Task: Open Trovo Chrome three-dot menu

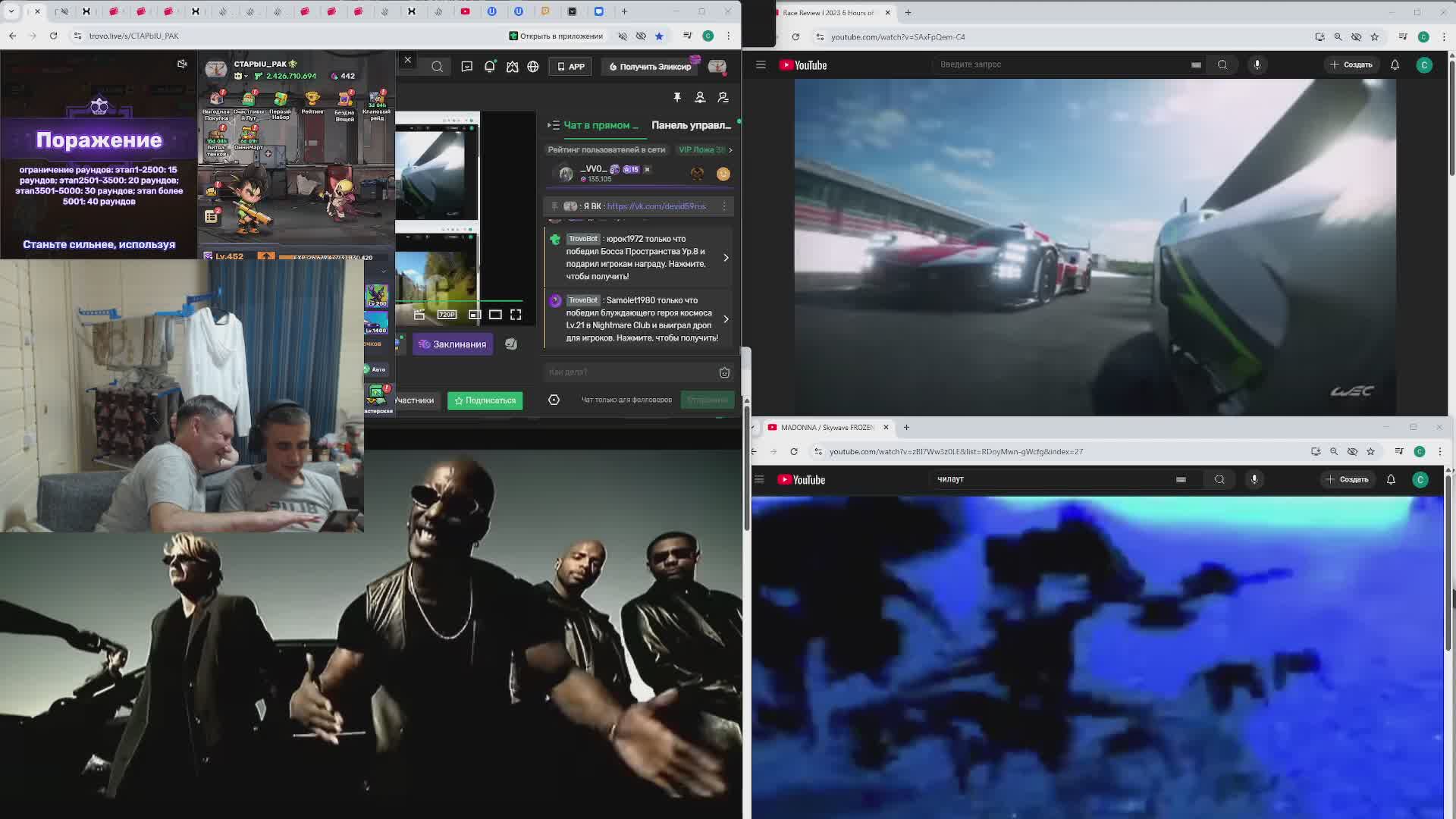Action: click(729, 36)
